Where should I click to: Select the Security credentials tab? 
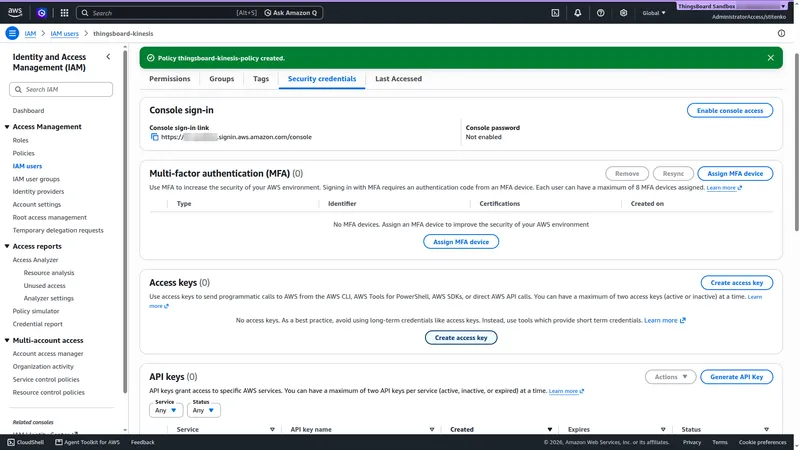322,79
